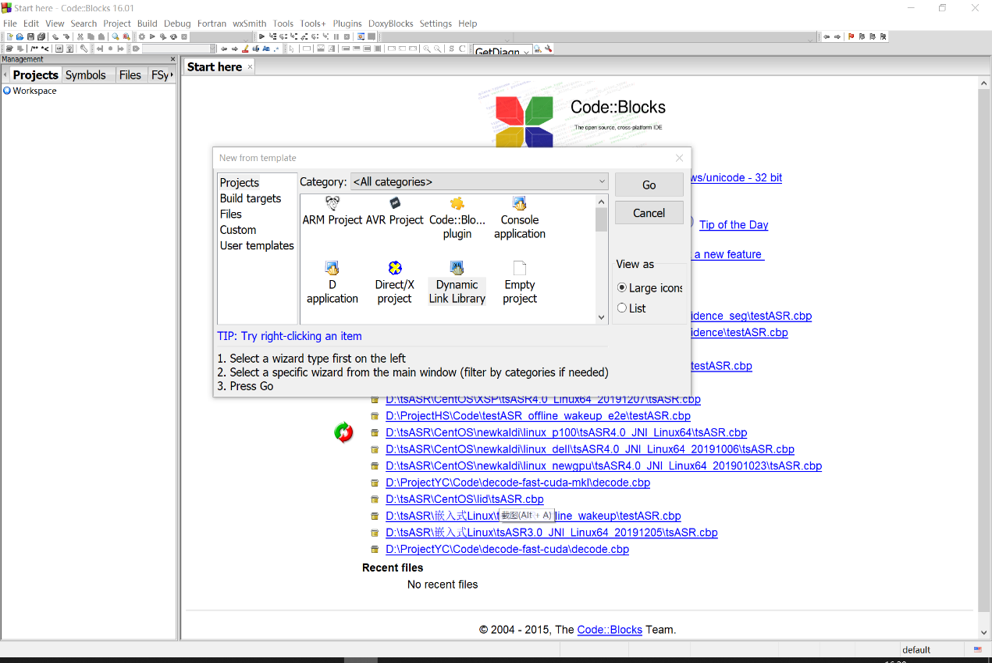992x663 pixels.
Task: Click the Replace toolbar icon
Action: (127, 37)
